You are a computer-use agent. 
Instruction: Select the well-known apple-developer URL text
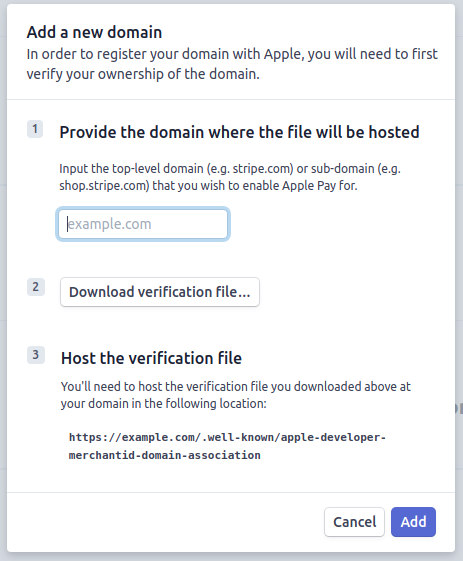click(x=227, y=446)
